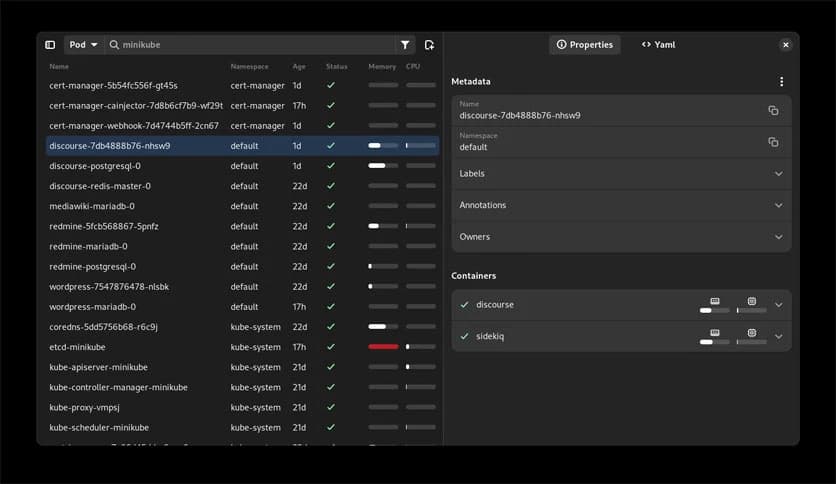Select pod wordpress-7547876478-nlsbk

click(x=243, y=287)
